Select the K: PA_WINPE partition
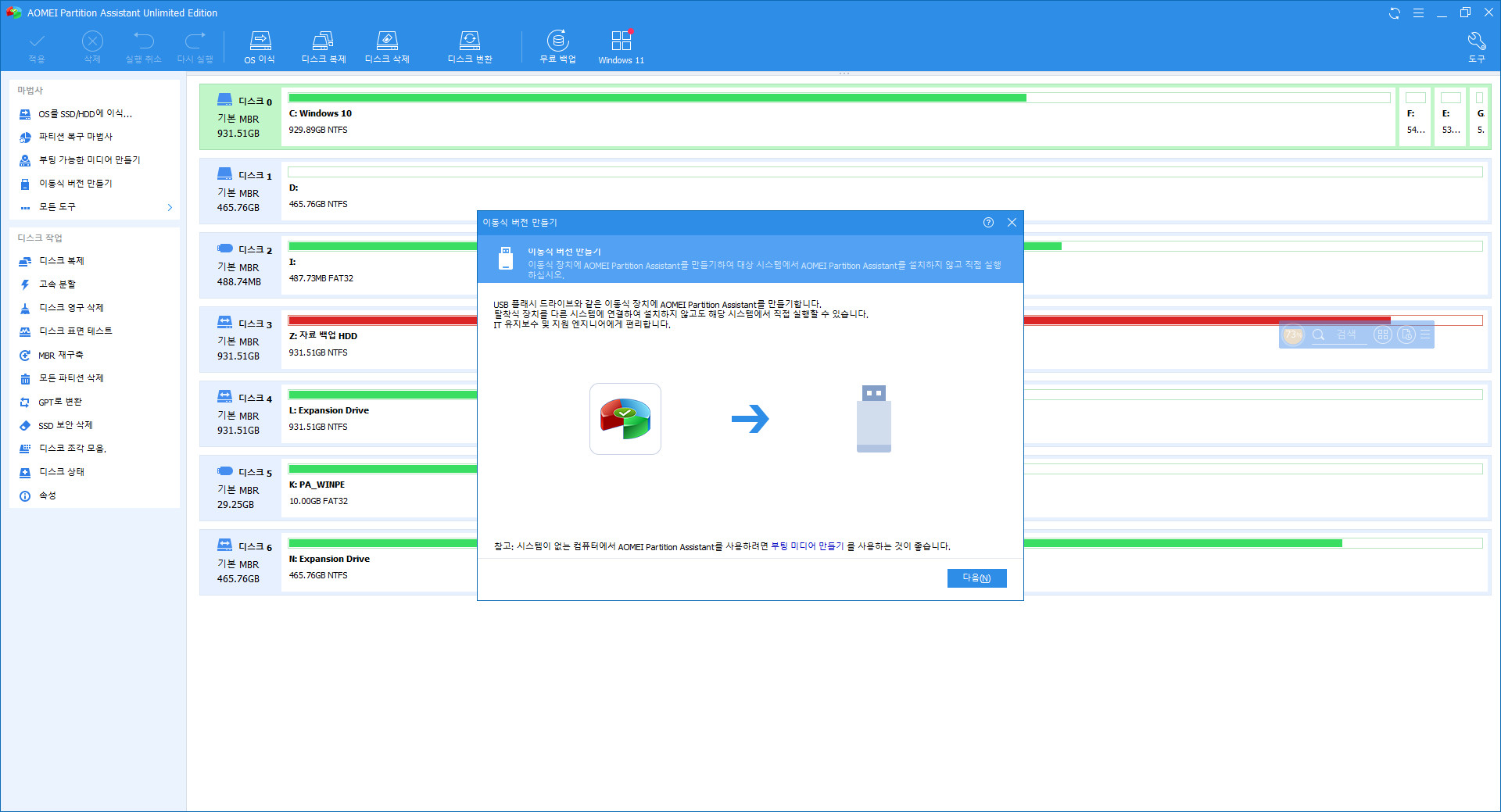Viewport: 1501px width, 812px height. click(380, 488)
